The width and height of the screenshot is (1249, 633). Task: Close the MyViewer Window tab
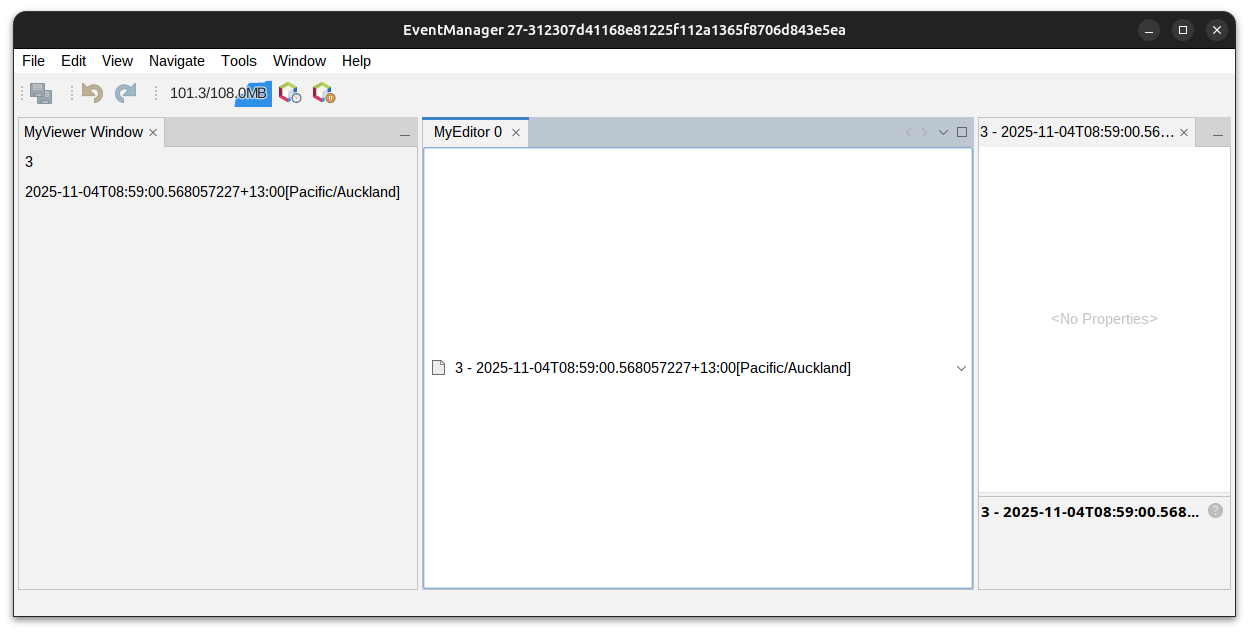pos(153,132)
